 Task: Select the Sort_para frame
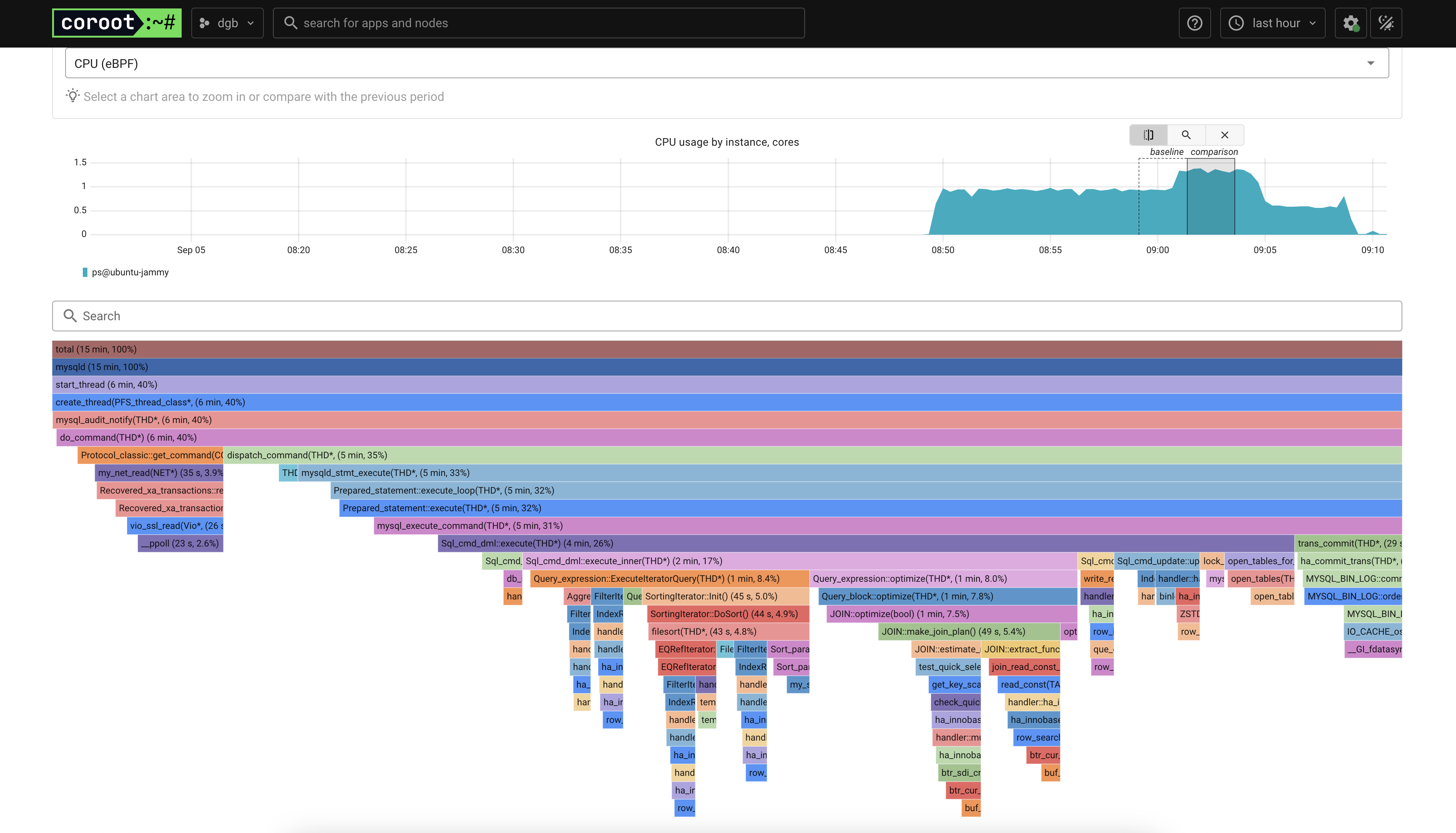(x=789, y=650)
